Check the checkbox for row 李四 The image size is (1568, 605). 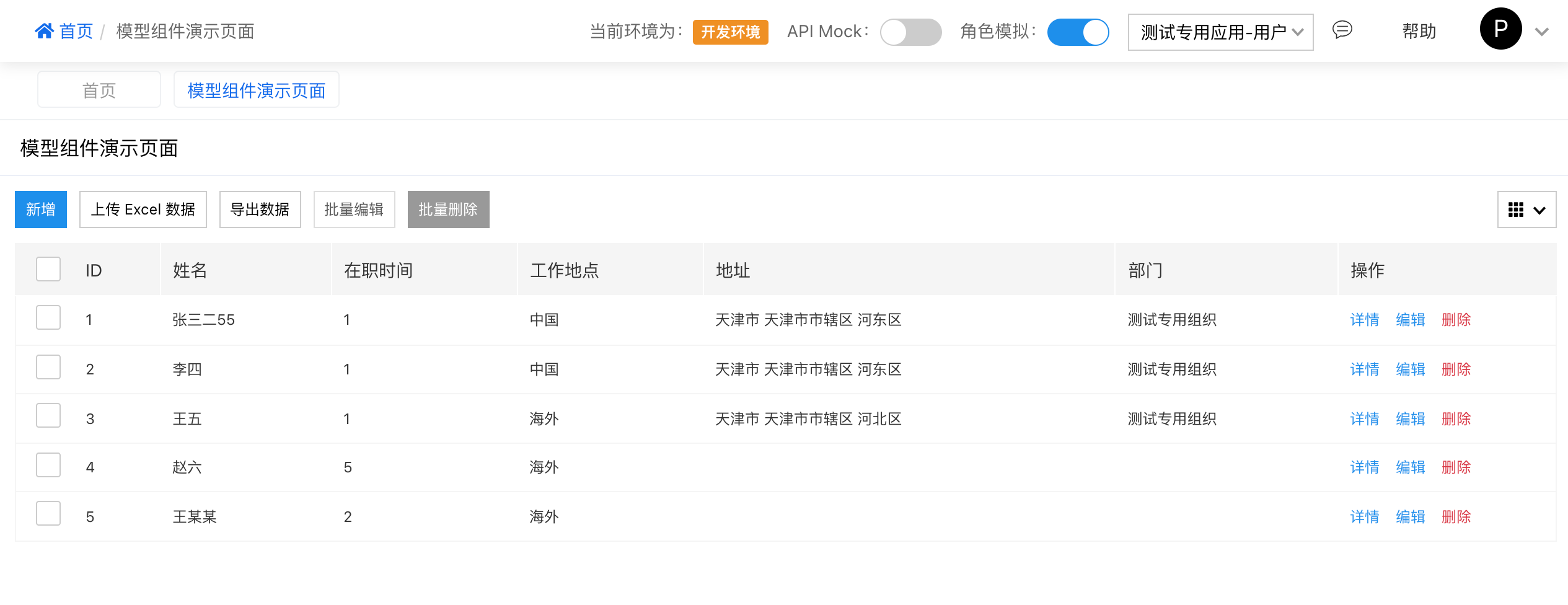[48, 367]
